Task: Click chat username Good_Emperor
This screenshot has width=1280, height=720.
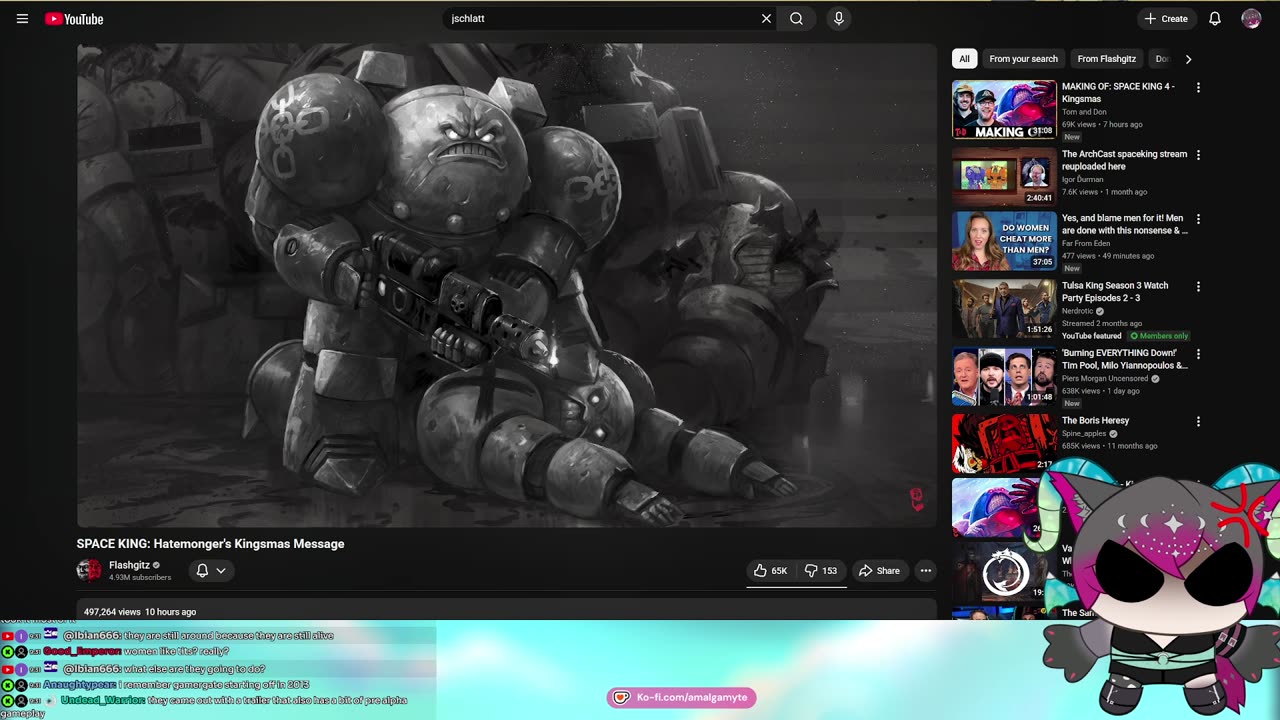Action: pos(80,652)
